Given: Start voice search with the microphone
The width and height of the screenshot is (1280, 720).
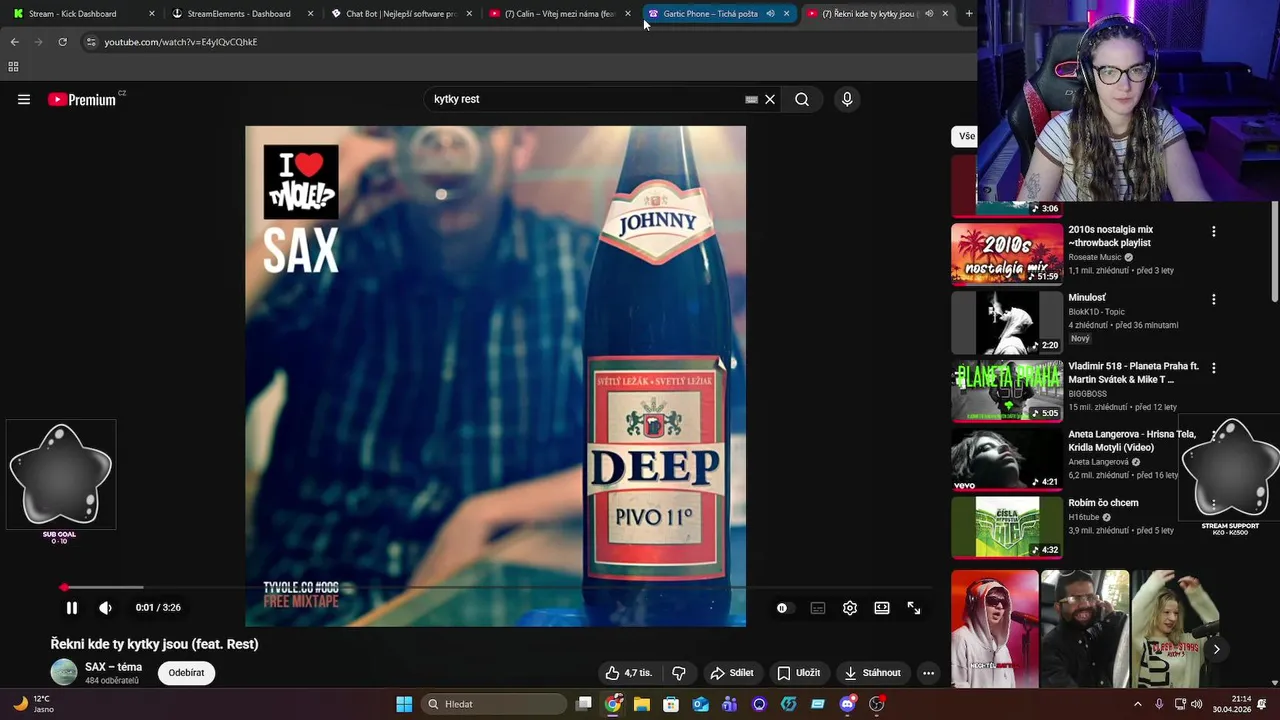Looking at the screenshot, I should 847,99.
